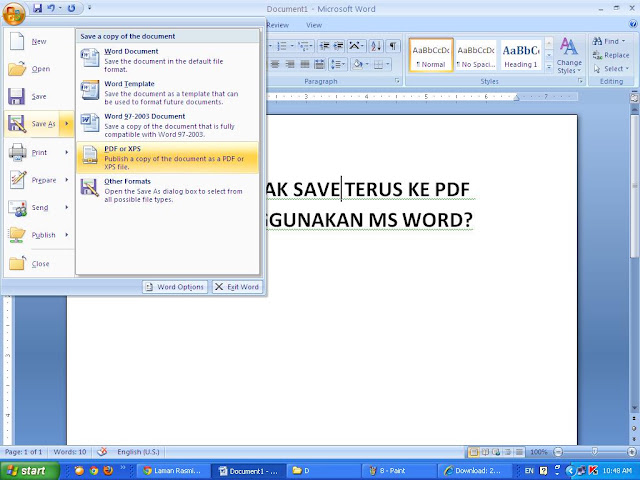Expand the Prepare submenu arrow
This screenshot has height=480, width=640.
coord(67,180)
